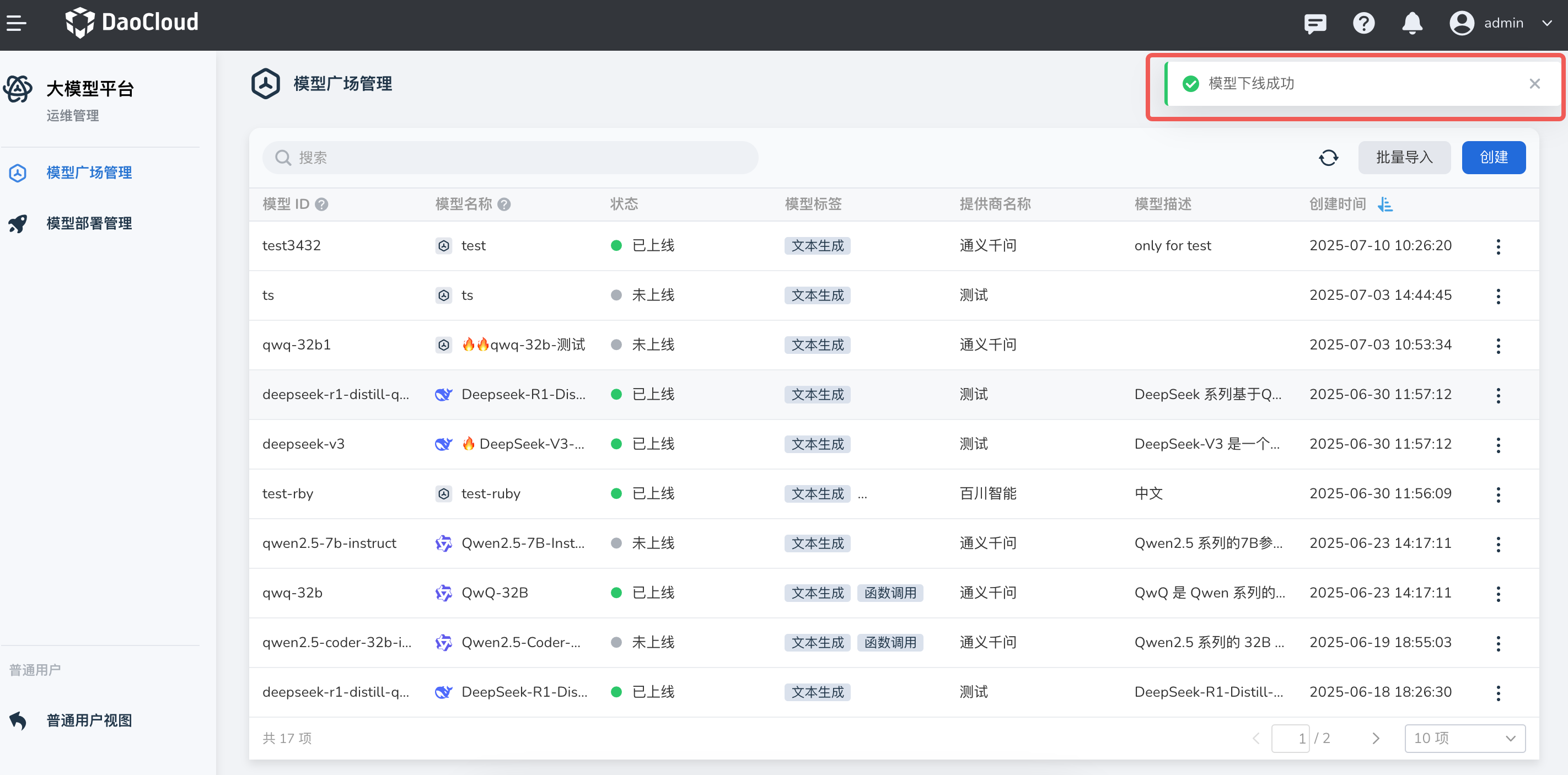Open the notifications bell

(1411, 24)
